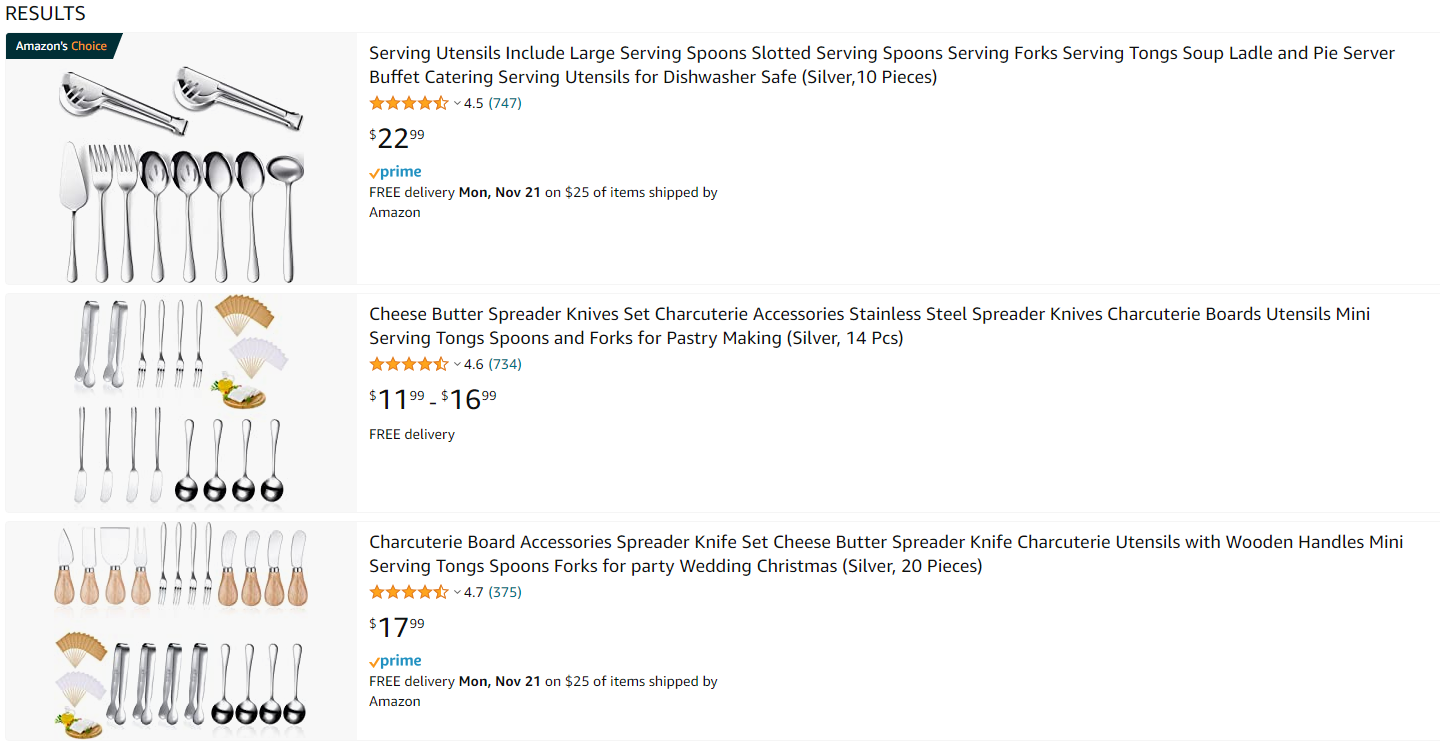This screenshot has height=745, width=1440.
Task: Click the $22.99 price
Action: pyautogui.click(x=397, y=137)
